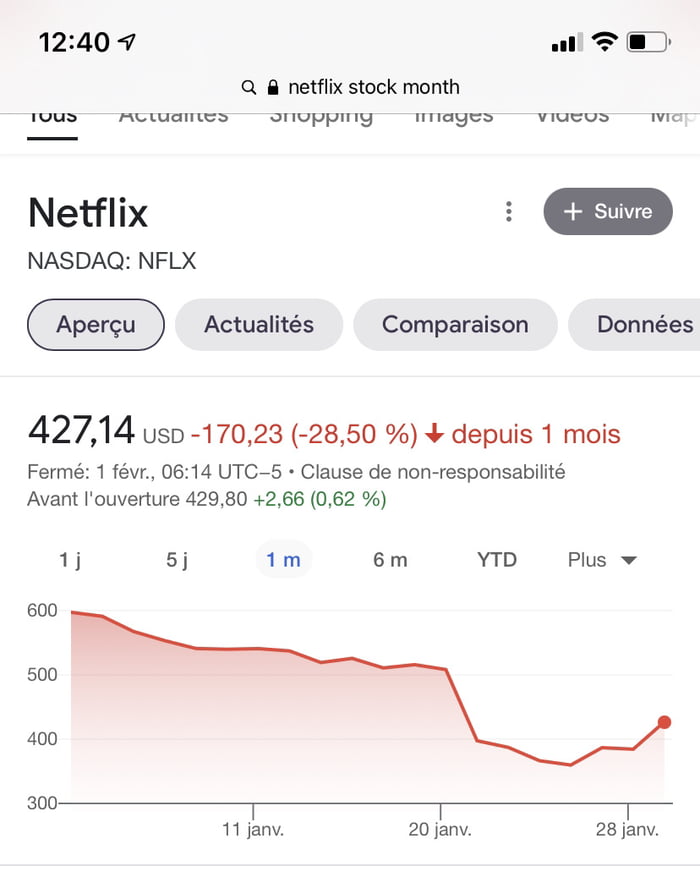The width and height of the screenshot is (700, 877).
Task: Expand the Plus time range dropdown
Action: click(x=602, y=560)
